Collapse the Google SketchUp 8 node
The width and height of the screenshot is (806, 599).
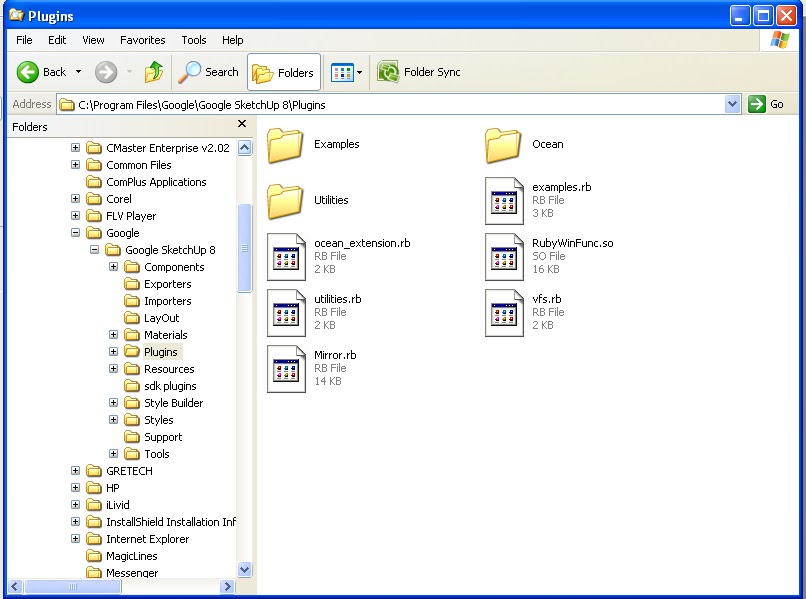pos(95,249)
